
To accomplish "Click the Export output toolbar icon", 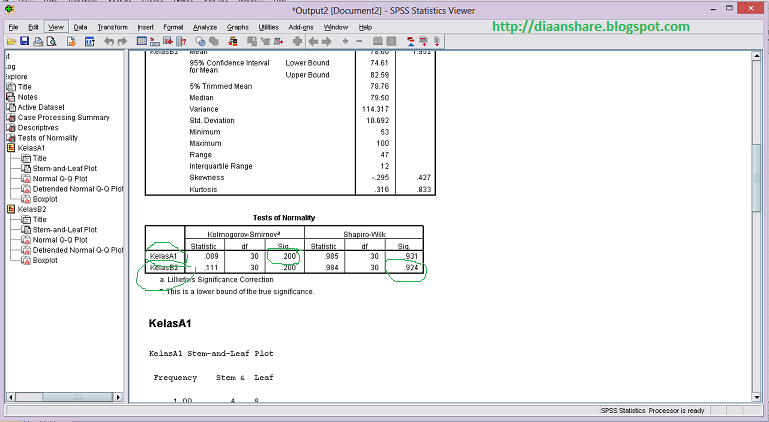I will pyautogui.click(x=71, y=41).
